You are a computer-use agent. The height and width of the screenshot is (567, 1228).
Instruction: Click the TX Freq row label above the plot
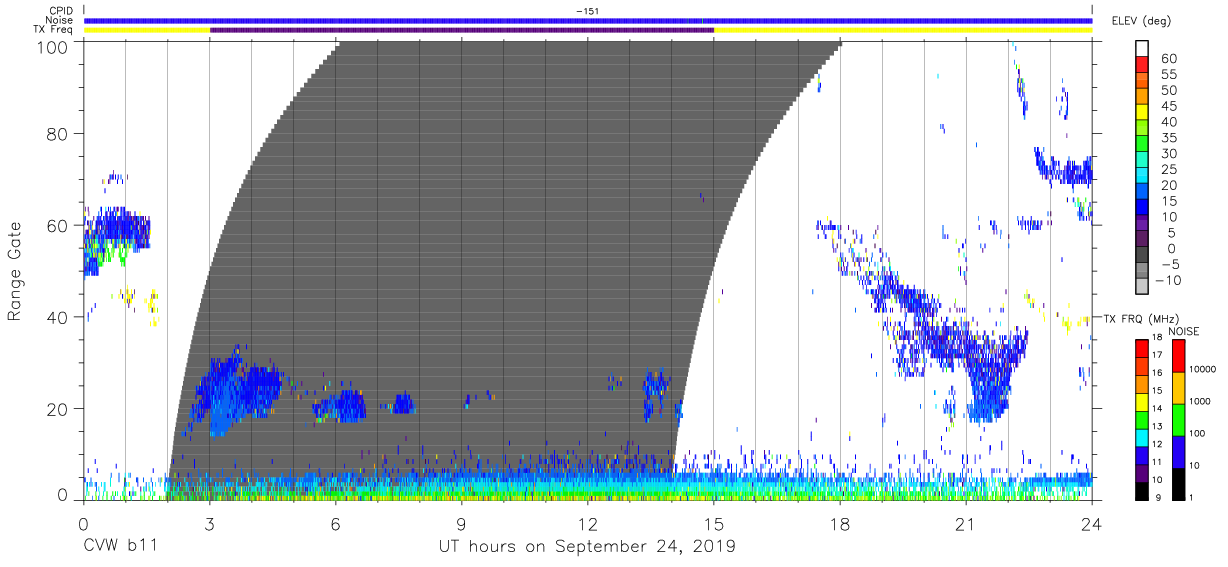pos(52,29)
